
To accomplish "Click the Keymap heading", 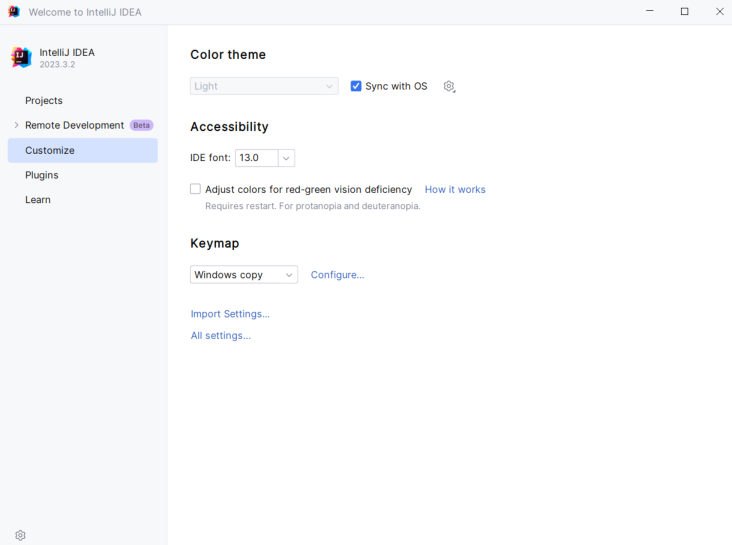I will [x=215, y=243].
